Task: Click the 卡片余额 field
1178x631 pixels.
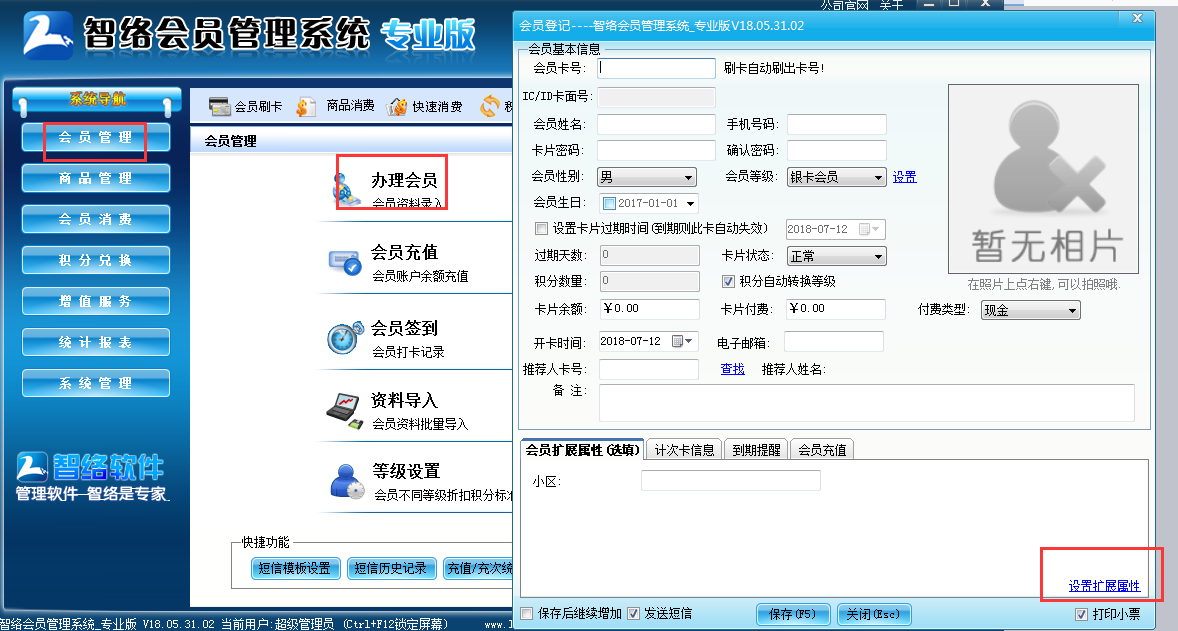Action: click(649, 309)
